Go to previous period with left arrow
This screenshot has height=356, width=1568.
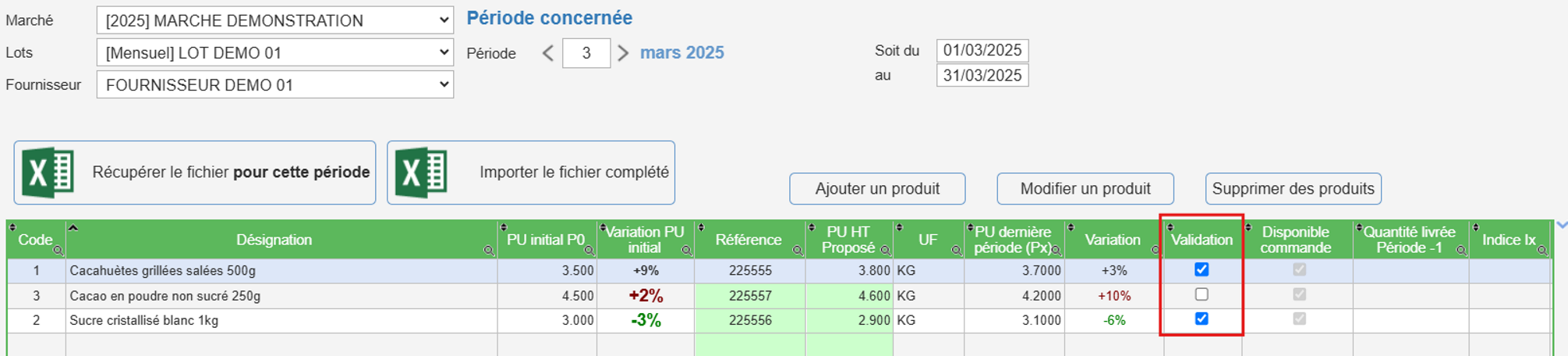[x=548, y=53]
